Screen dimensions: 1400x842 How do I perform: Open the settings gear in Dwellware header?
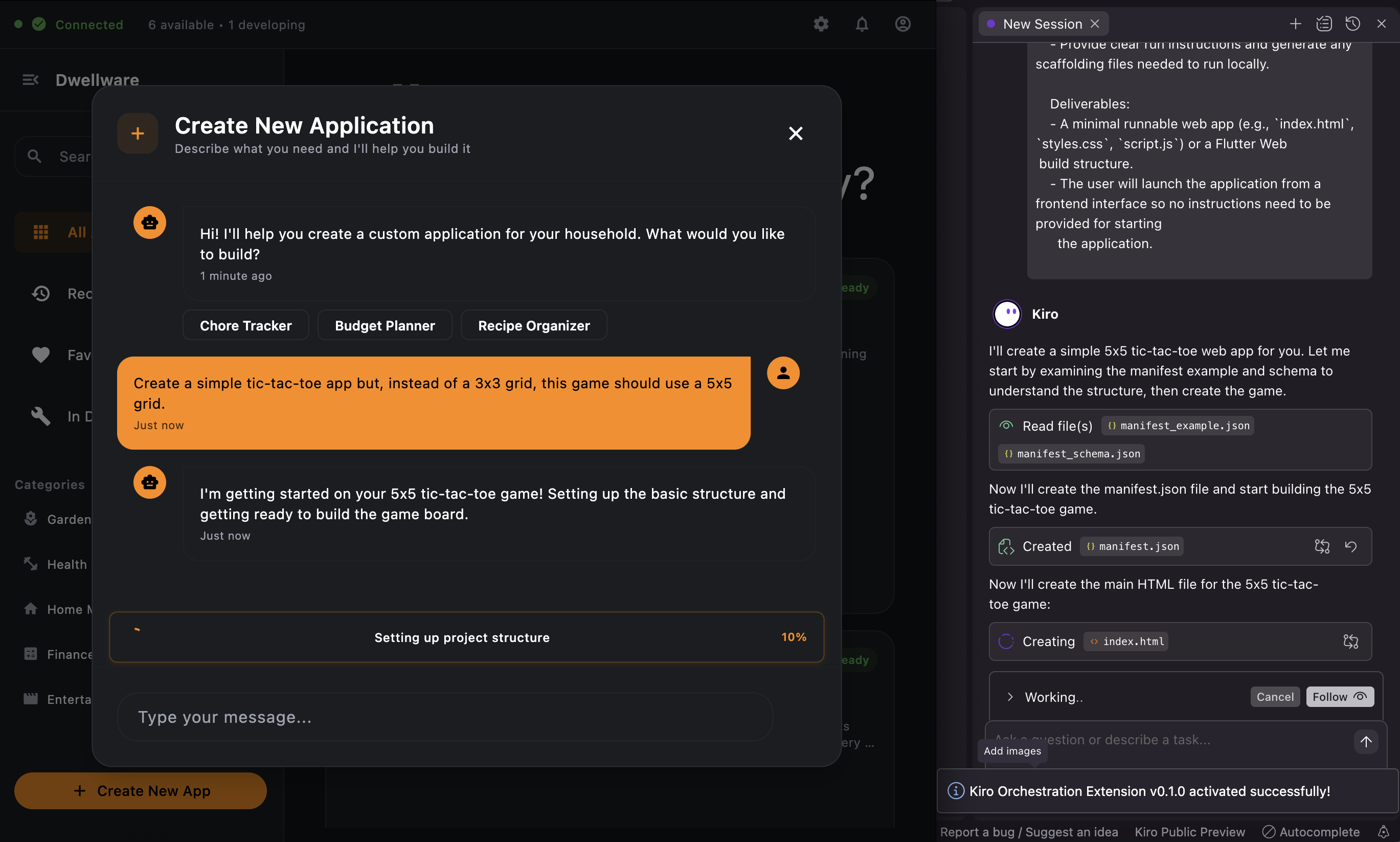tap(821, 25)
